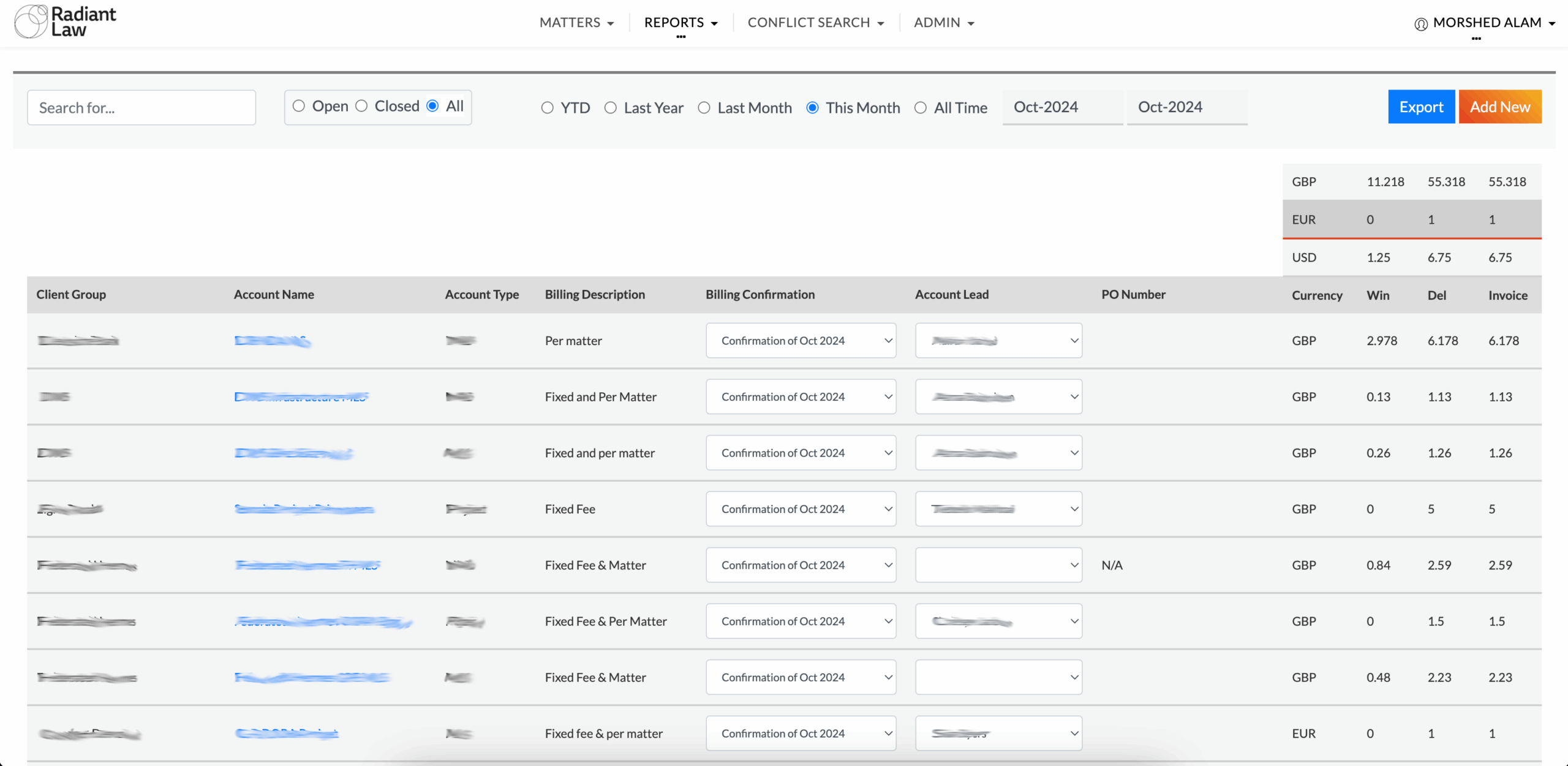
Task: Click the Account Type column header
Action: (x=481, y=294)
